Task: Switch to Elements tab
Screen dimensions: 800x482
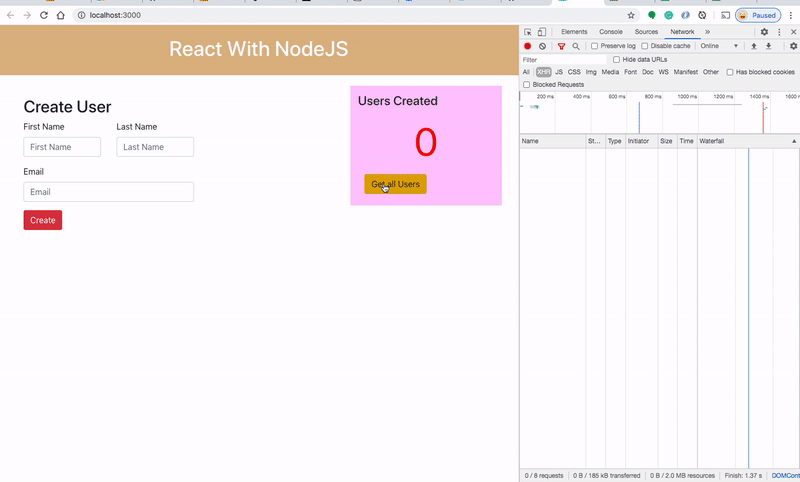Action: tap(574, 32)
